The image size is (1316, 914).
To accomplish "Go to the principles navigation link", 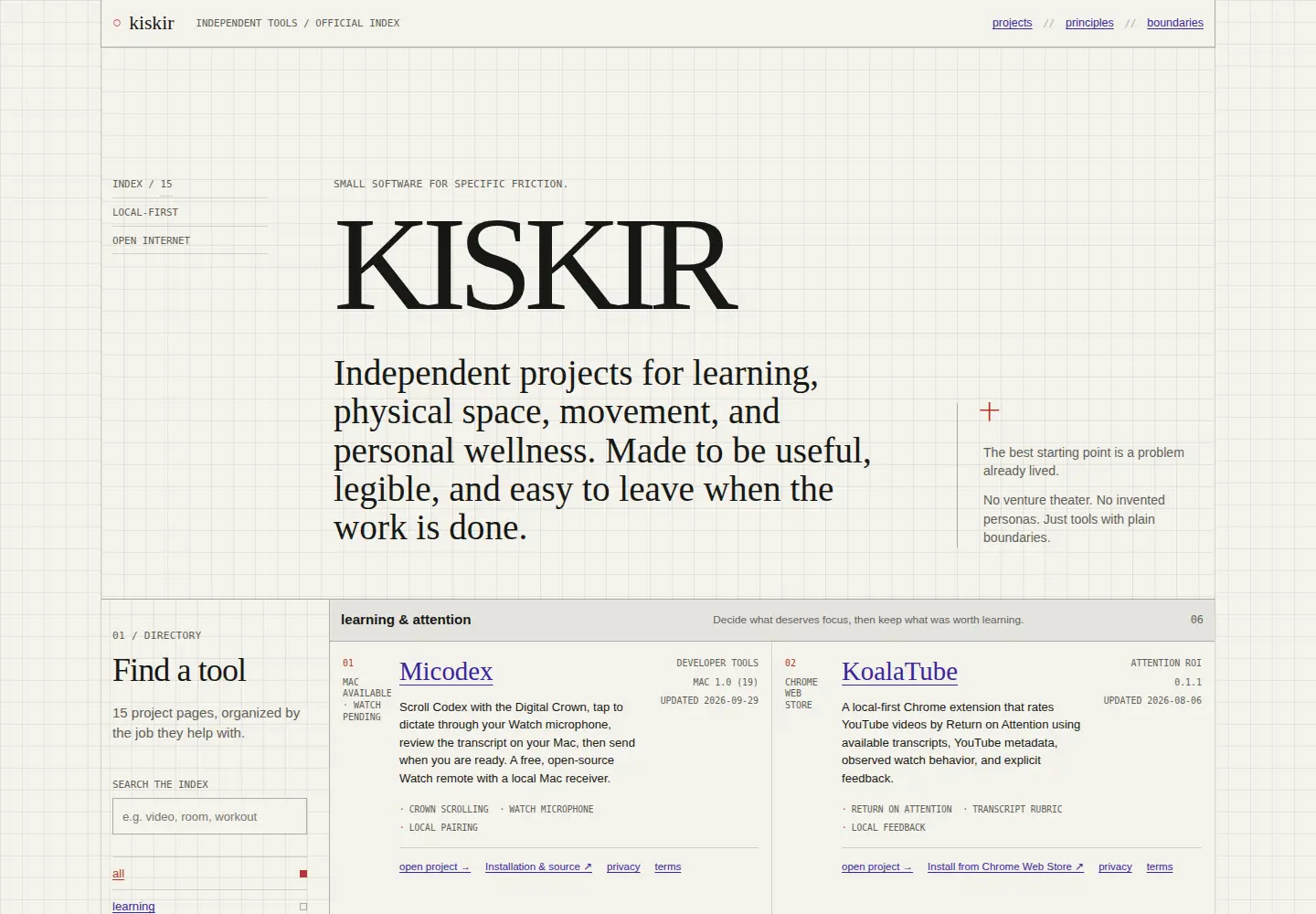I will click(1089, 23).
